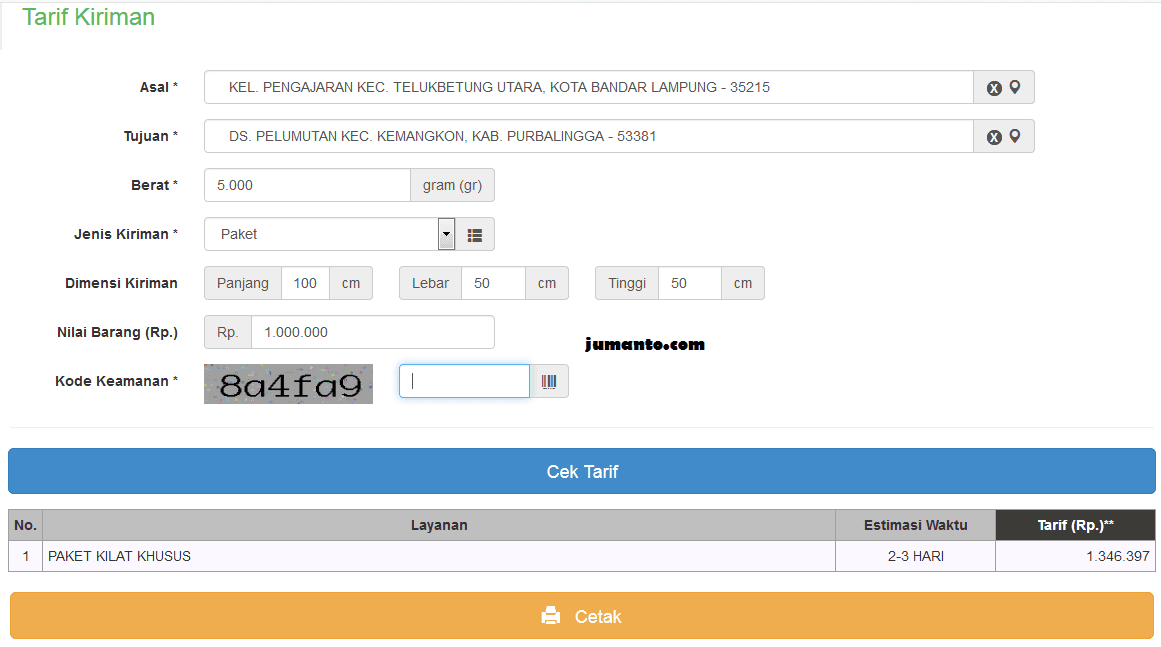Click the Lebar label addon
This screenshot has height=647, width=1161.
click(430, 283)
